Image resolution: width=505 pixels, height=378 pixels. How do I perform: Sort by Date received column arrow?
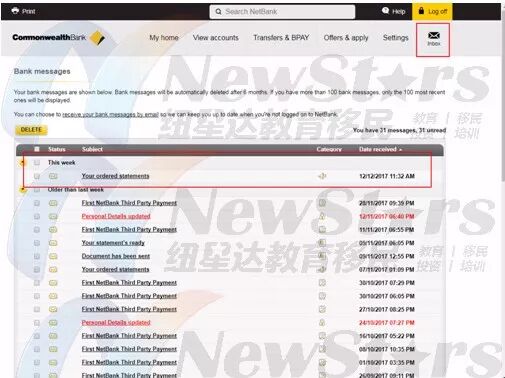[x=400, y=150]
